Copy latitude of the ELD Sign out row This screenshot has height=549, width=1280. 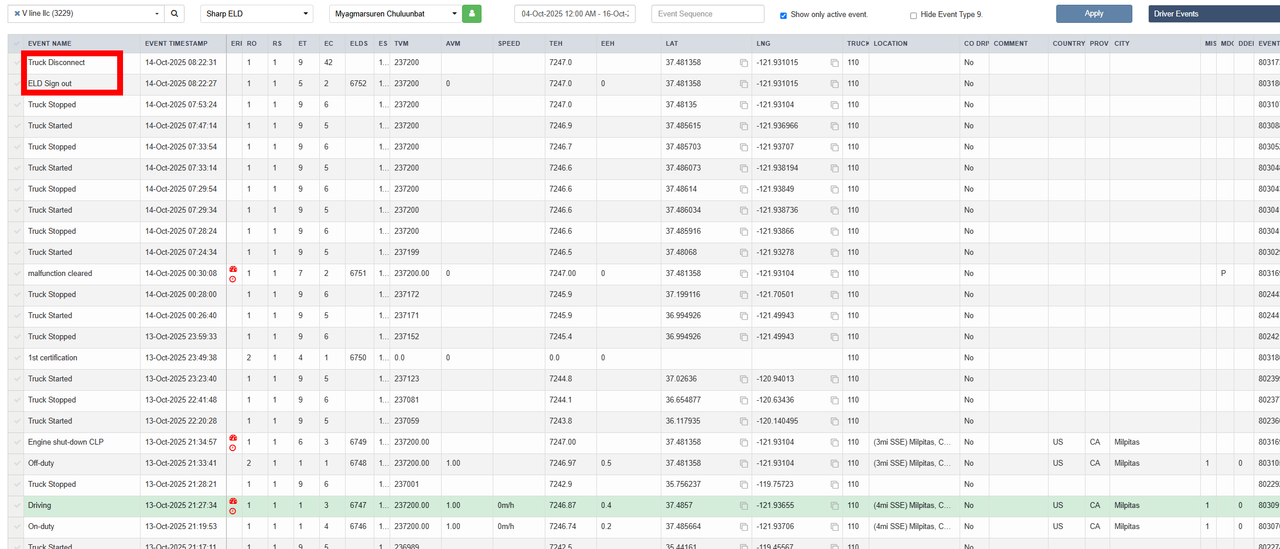coord(744,84)
